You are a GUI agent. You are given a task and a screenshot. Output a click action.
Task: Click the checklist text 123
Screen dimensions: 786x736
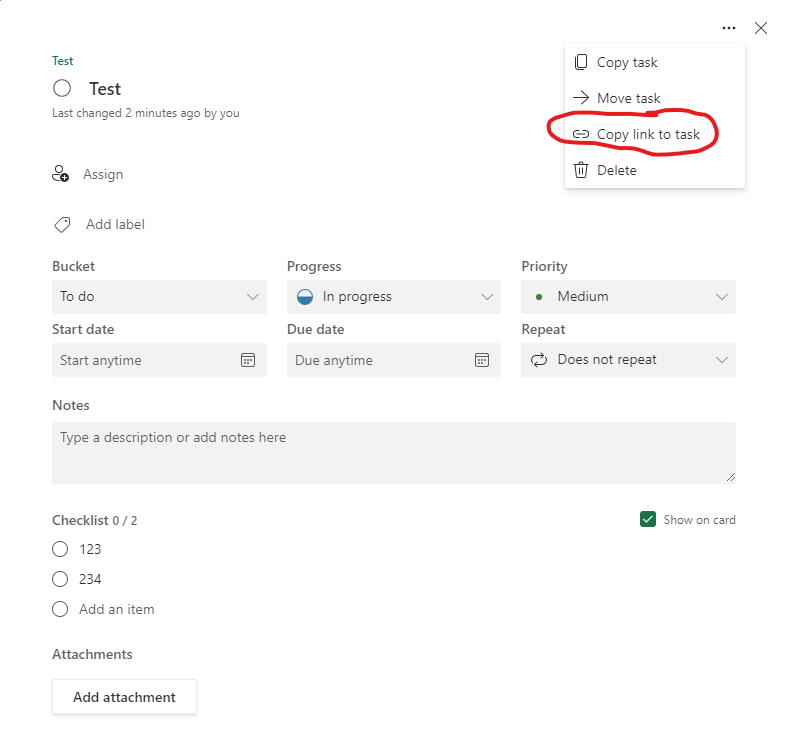[x=90, y=549]
